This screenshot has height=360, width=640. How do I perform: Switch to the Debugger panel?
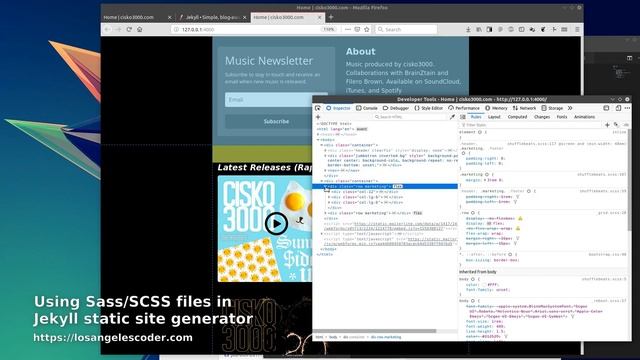click(x=396, y=108)
